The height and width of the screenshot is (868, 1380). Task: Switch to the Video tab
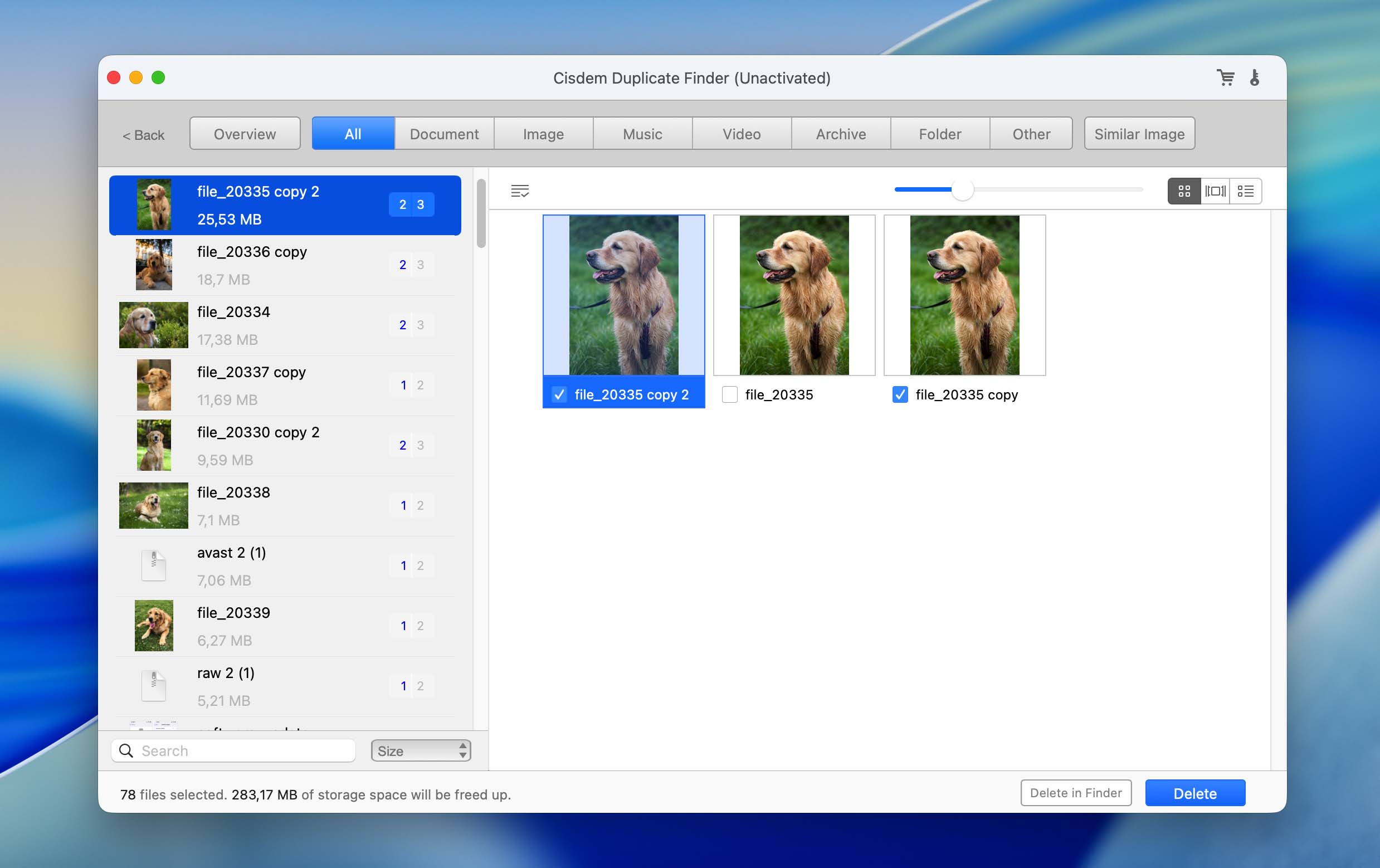tap(742, 134)
